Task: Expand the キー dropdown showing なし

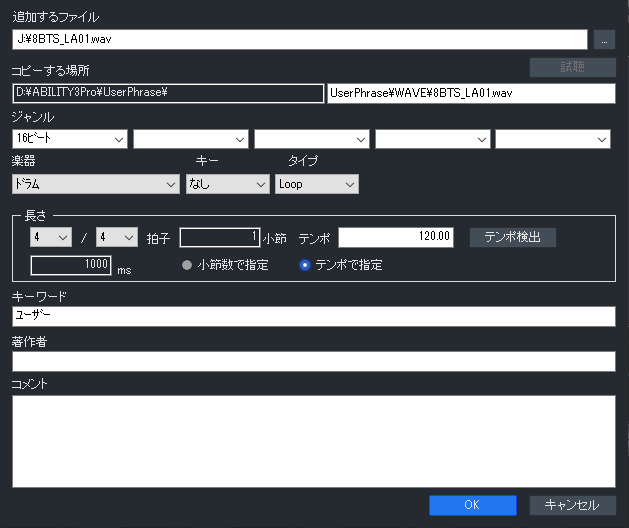Action: (x=228, y=184)
